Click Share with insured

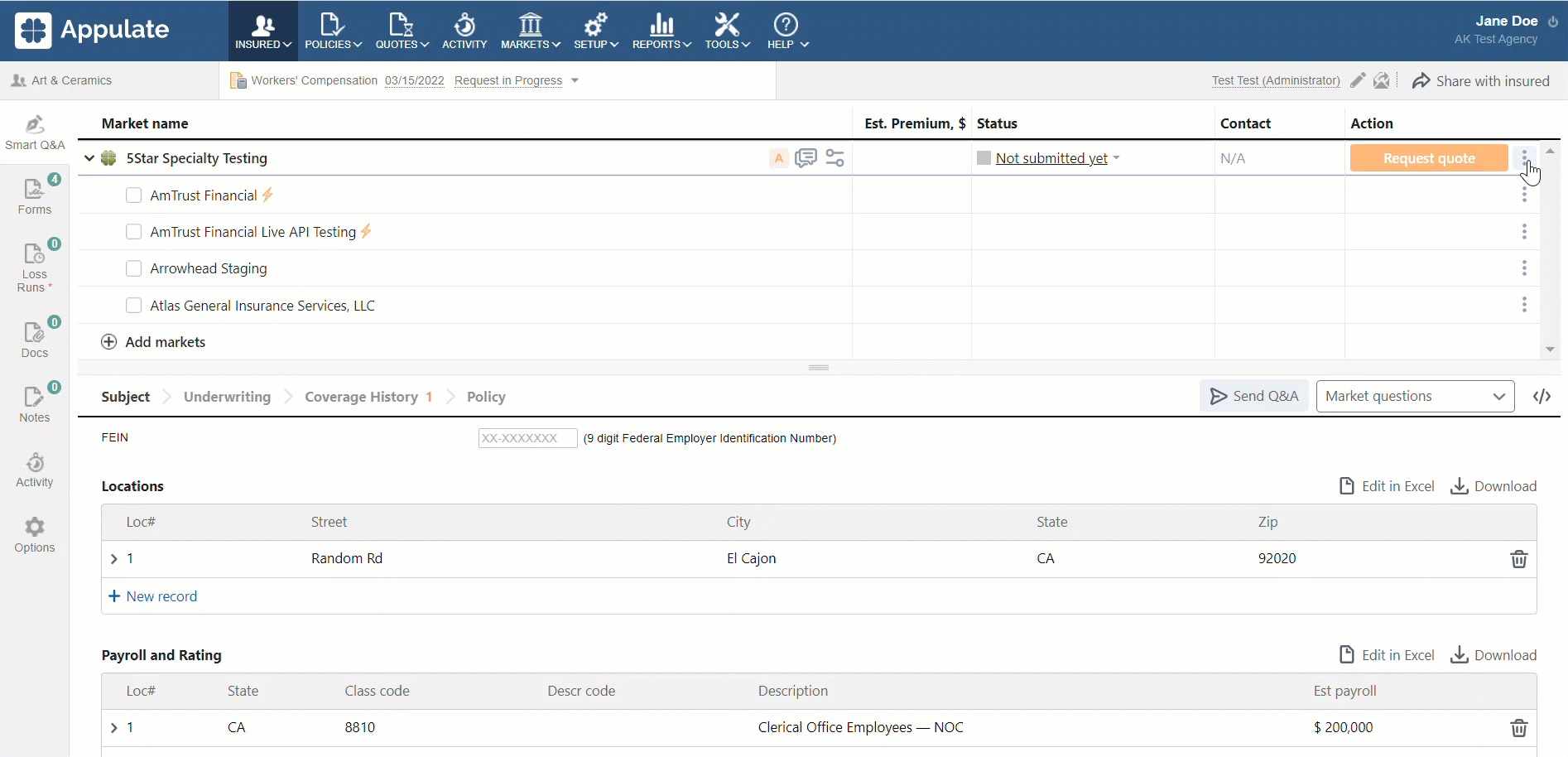pyautogui.click(x=1481, y=81)
